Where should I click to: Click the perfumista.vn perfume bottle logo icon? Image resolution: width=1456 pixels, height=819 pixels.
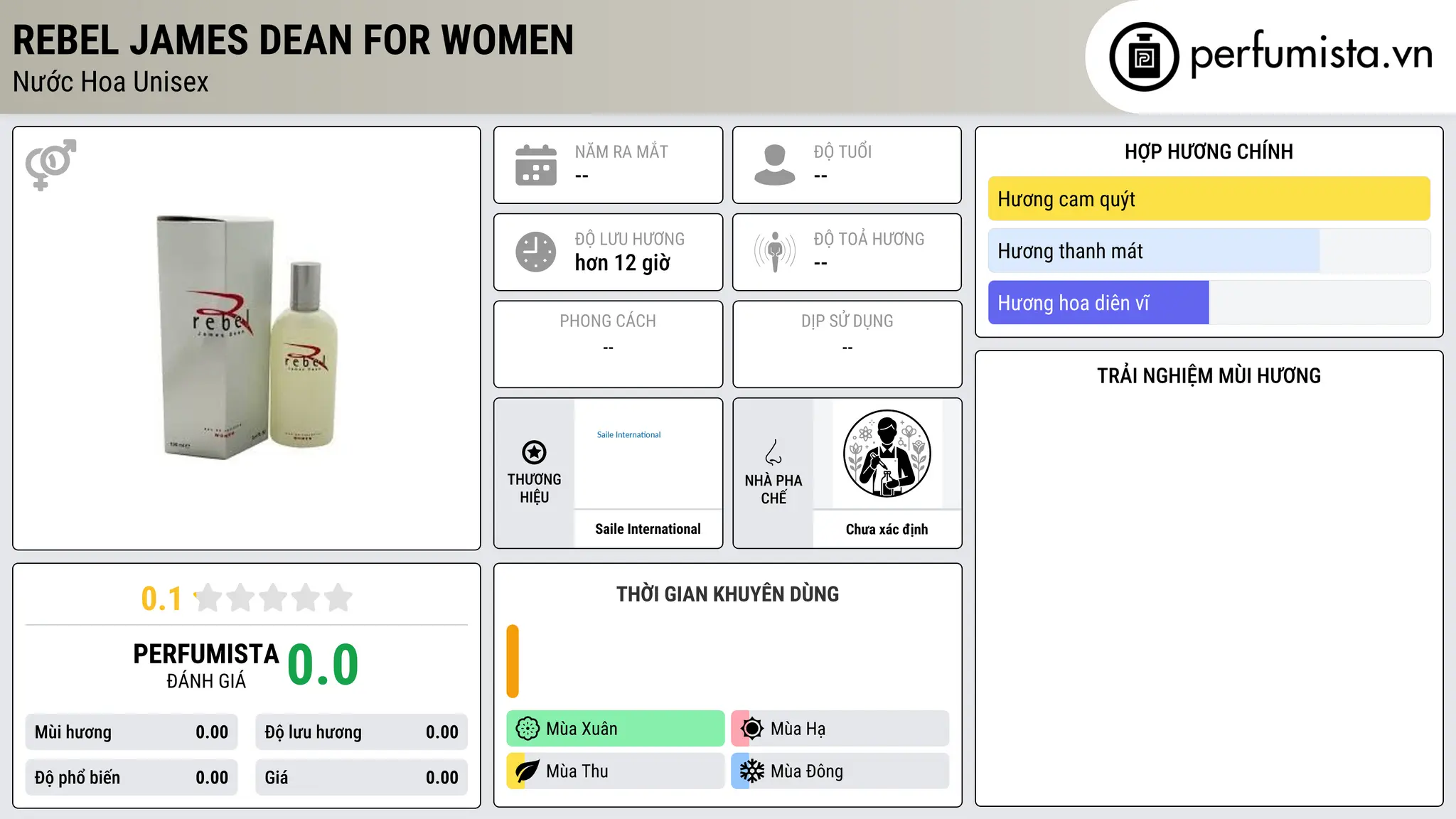pos(1144,57)
